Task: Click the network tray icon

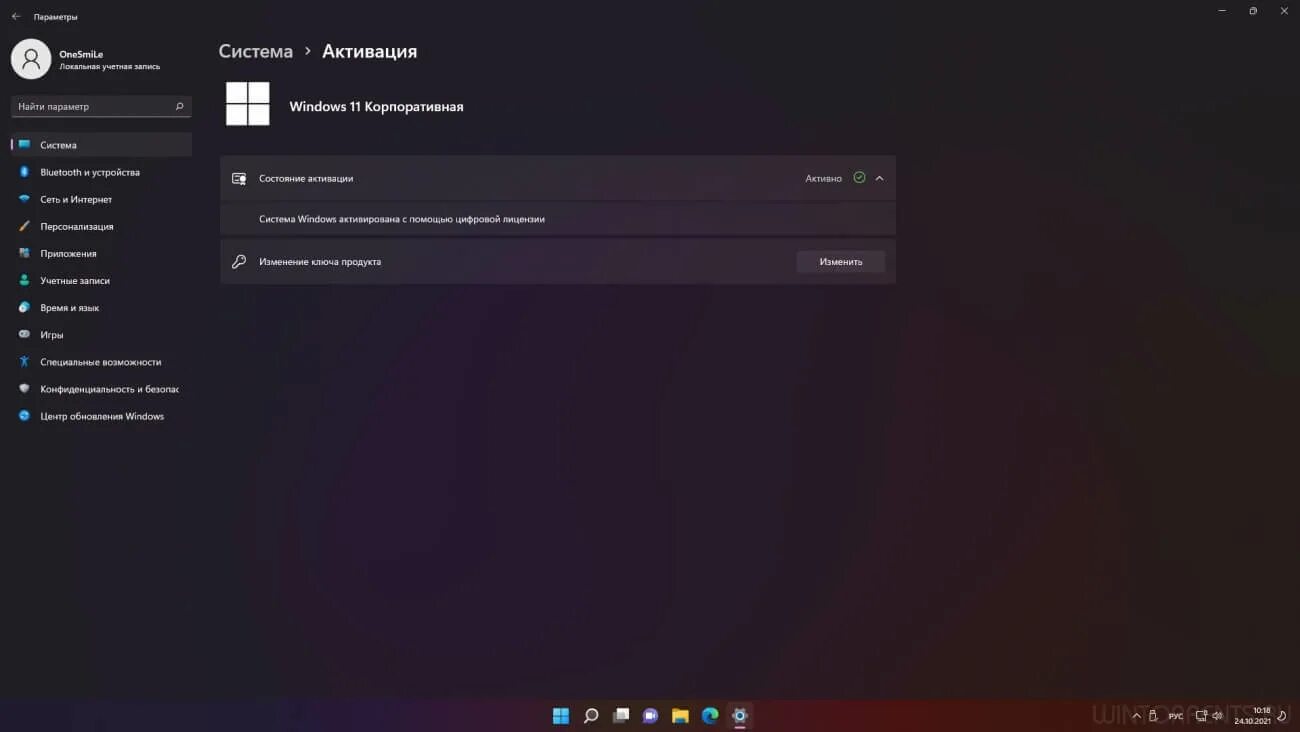Action: [1201, 716]
